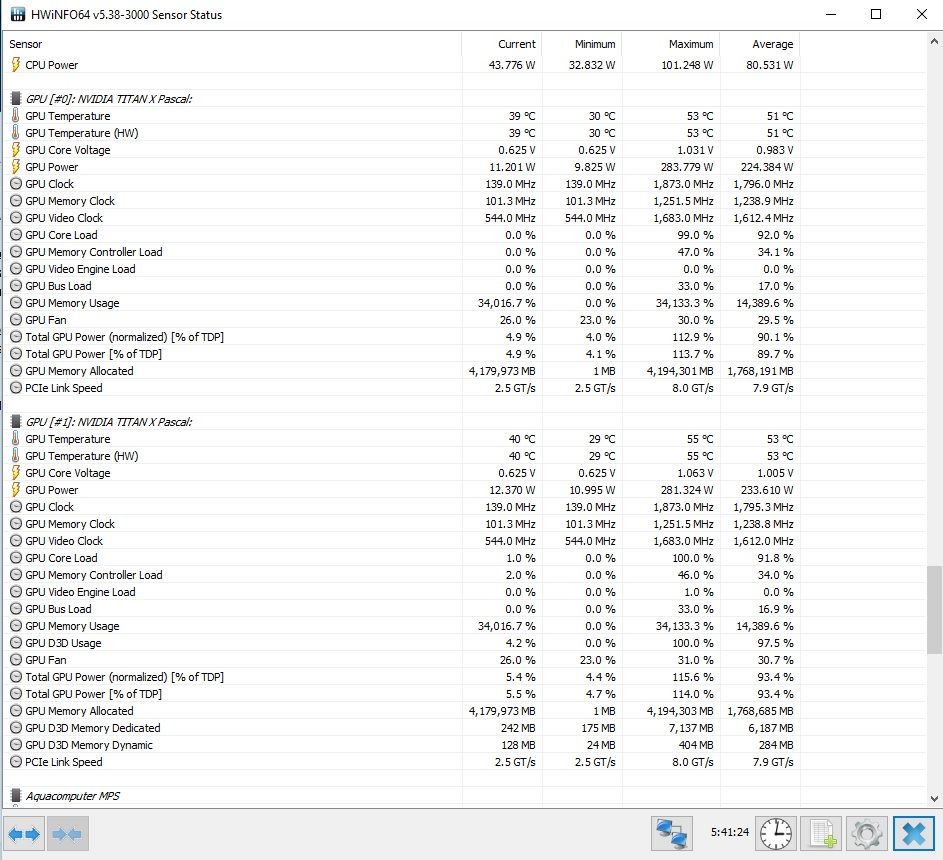Select the GPU D3D Memory Dynamic label
This screenshot has width=943, height=860.
point(89,745)
